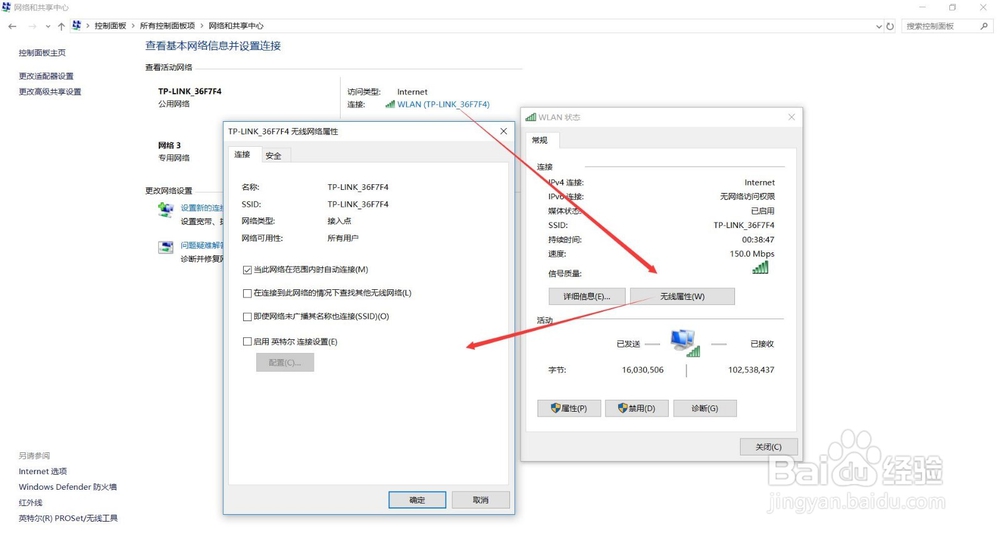1000x536 pixels.
Task: Expand address bar history dropdown
Action: point(879,26)
